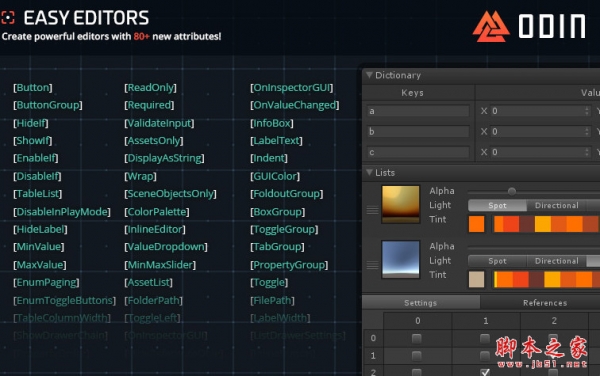Click the X value field in row a
600x376 pixels.
point(540,111)
